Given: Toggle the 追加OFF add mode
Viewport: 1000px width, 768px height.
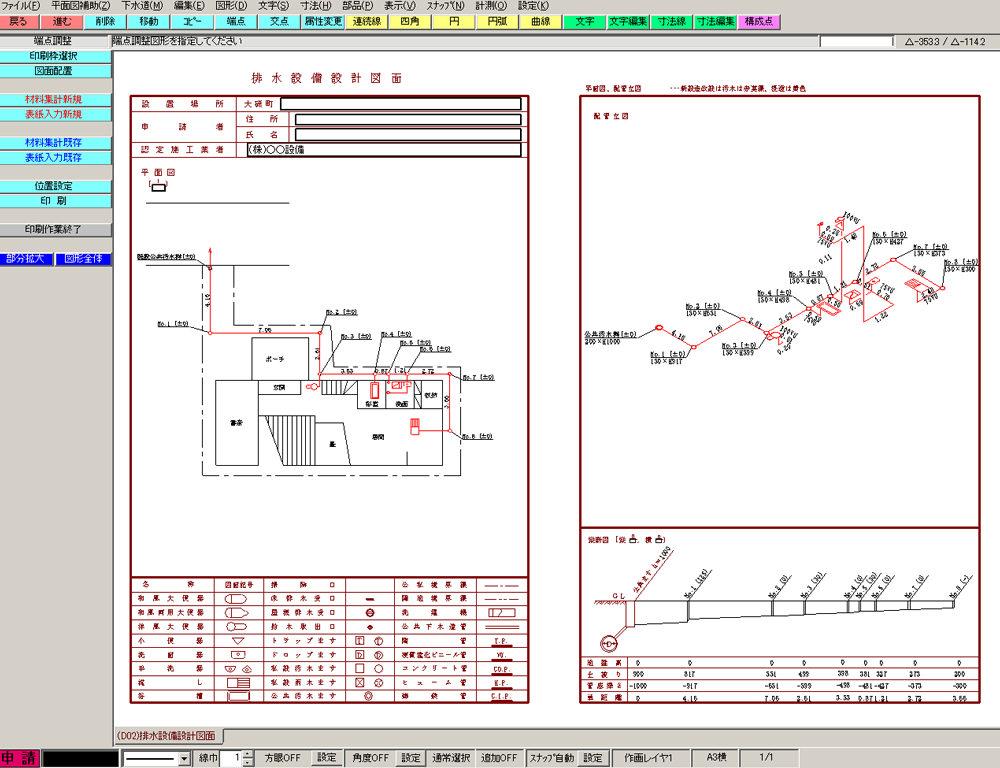Looking at the screenshot, I should 499,758.
